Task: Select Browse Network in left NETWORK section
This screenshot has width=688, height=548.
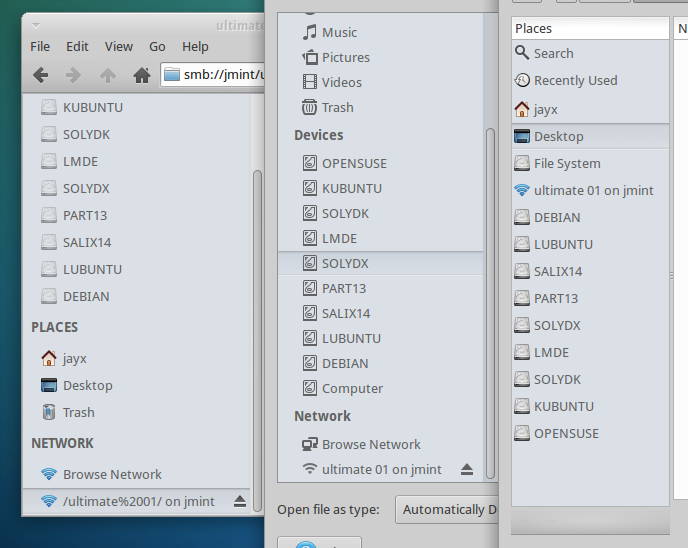Action: (111, 474)
